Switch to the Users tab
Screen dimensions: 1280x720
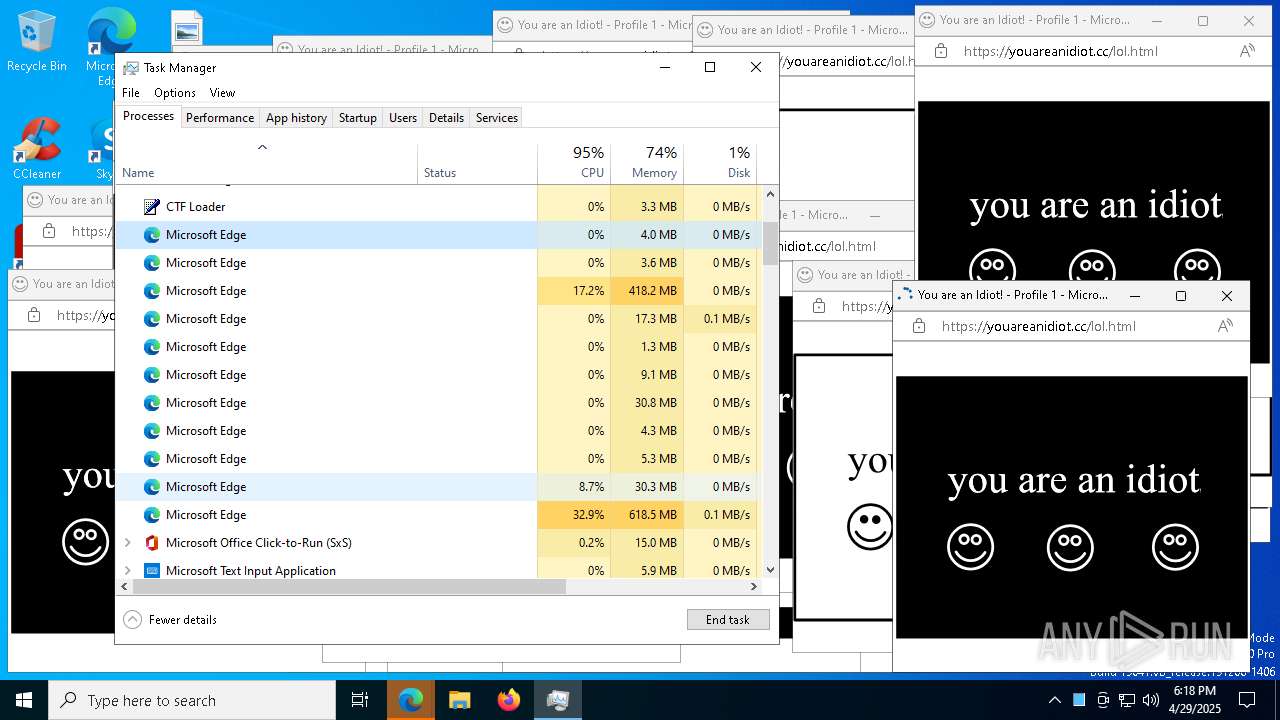pos(403,118)
